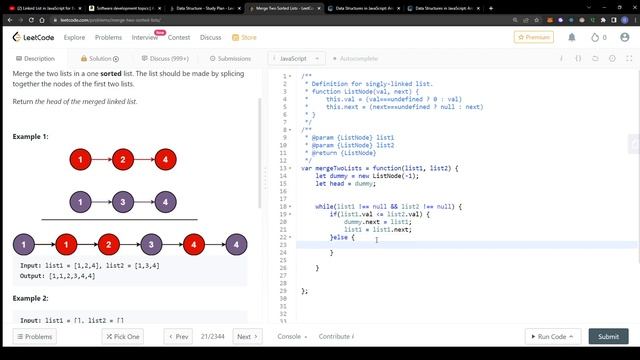Switch to Software development topics browser tab
This screenshot has width=640, height=360.
pos(125,8)
